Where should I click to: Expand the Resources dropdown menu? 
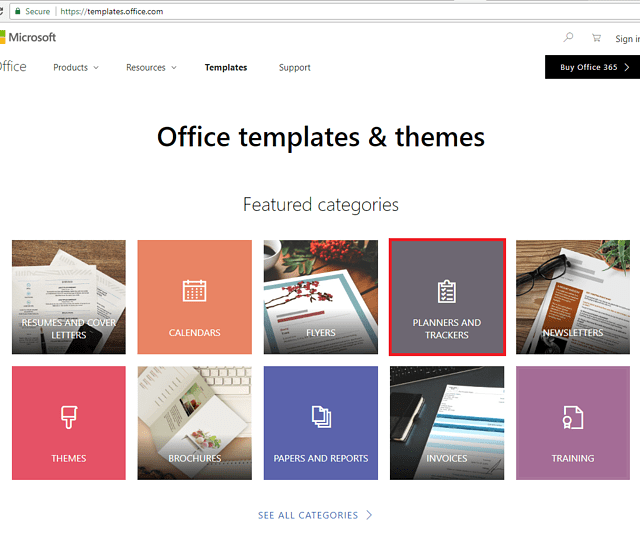point(151,67)
